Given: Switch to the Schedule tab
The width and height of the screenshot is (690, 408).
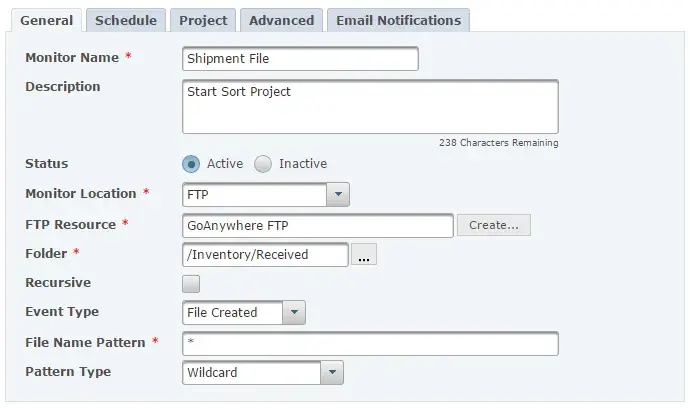Looking at the screenshot, I should [x=125, y=20].
